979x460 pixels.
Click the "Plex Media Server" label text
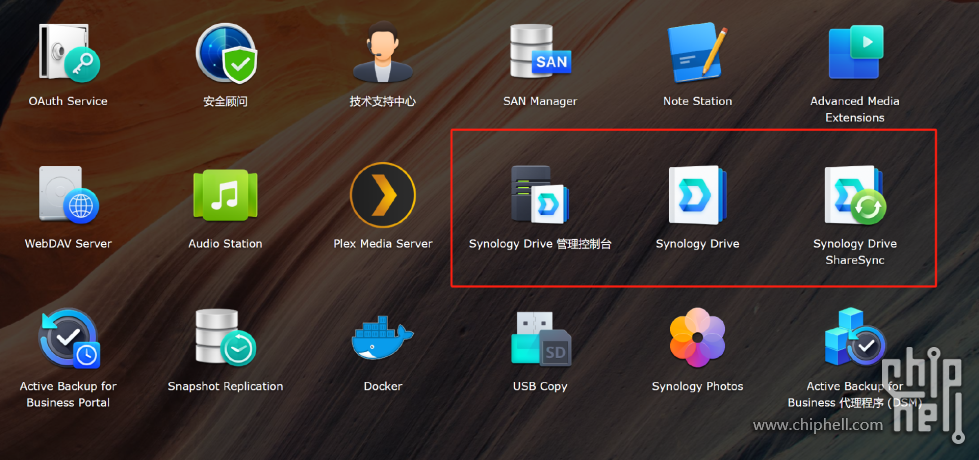pyautogui.click(x=383, y=243)
